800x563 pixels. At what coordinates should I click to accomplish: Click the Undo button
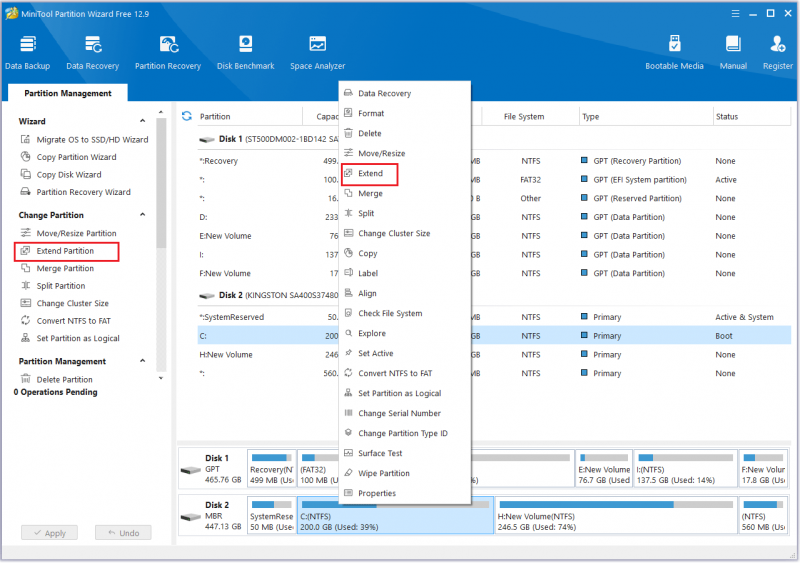coord(123,532)
